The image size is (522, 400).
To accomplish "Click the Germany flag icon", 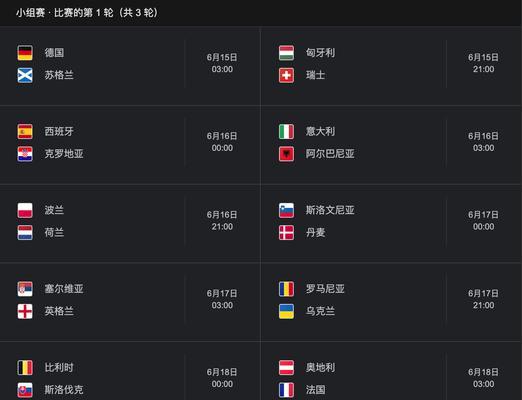I will [x=25, y=53].
